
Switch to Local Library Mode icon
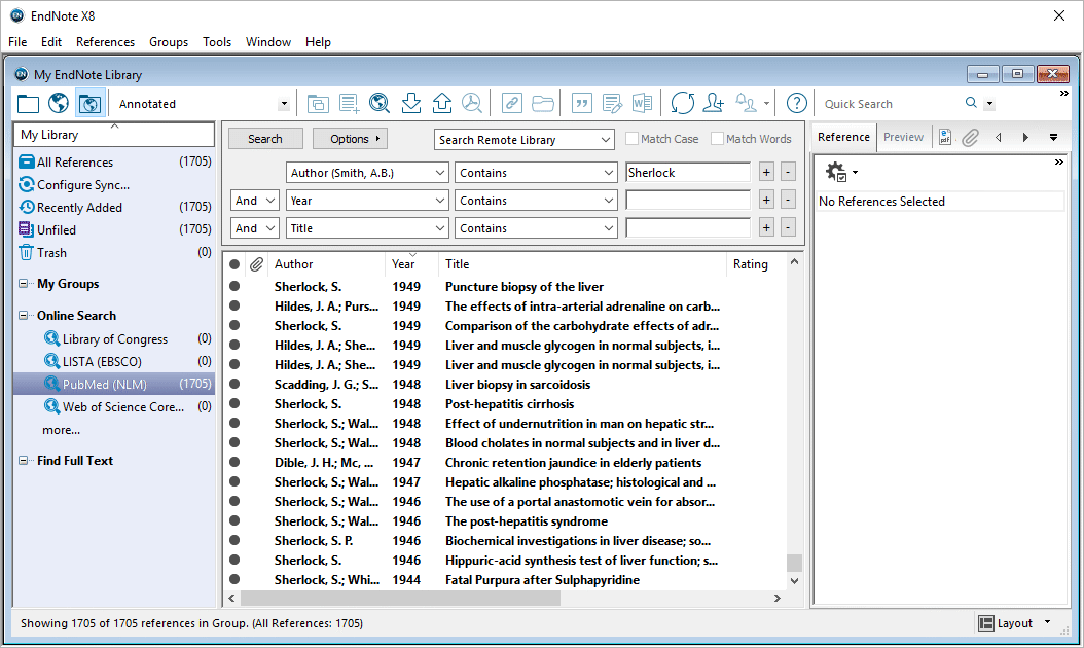[x=28, y=103]
